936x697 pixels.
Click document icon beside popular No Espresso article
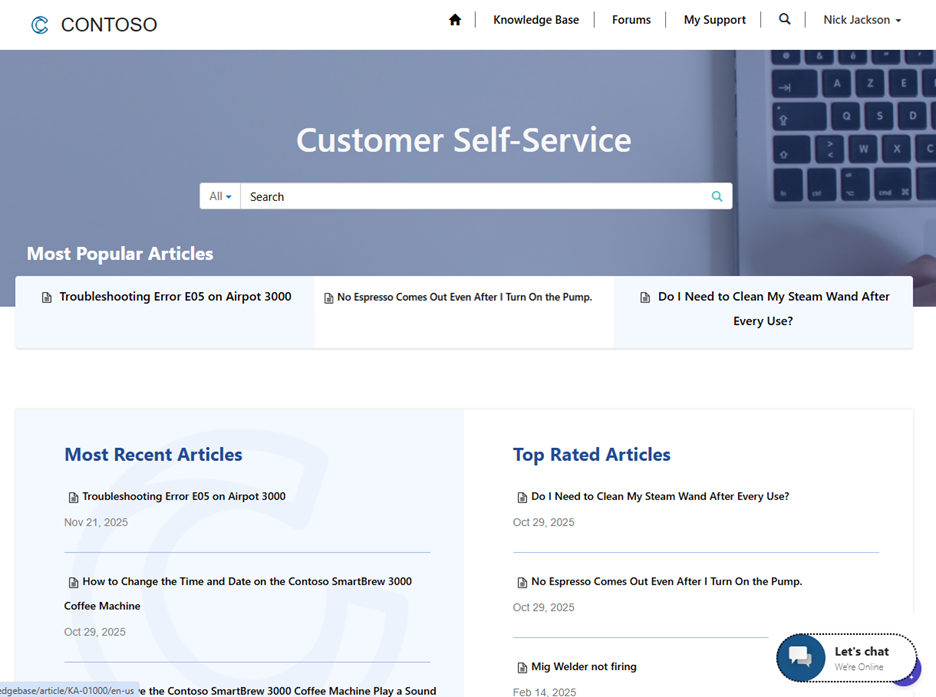pyautogui.click(x=328, y=298)
